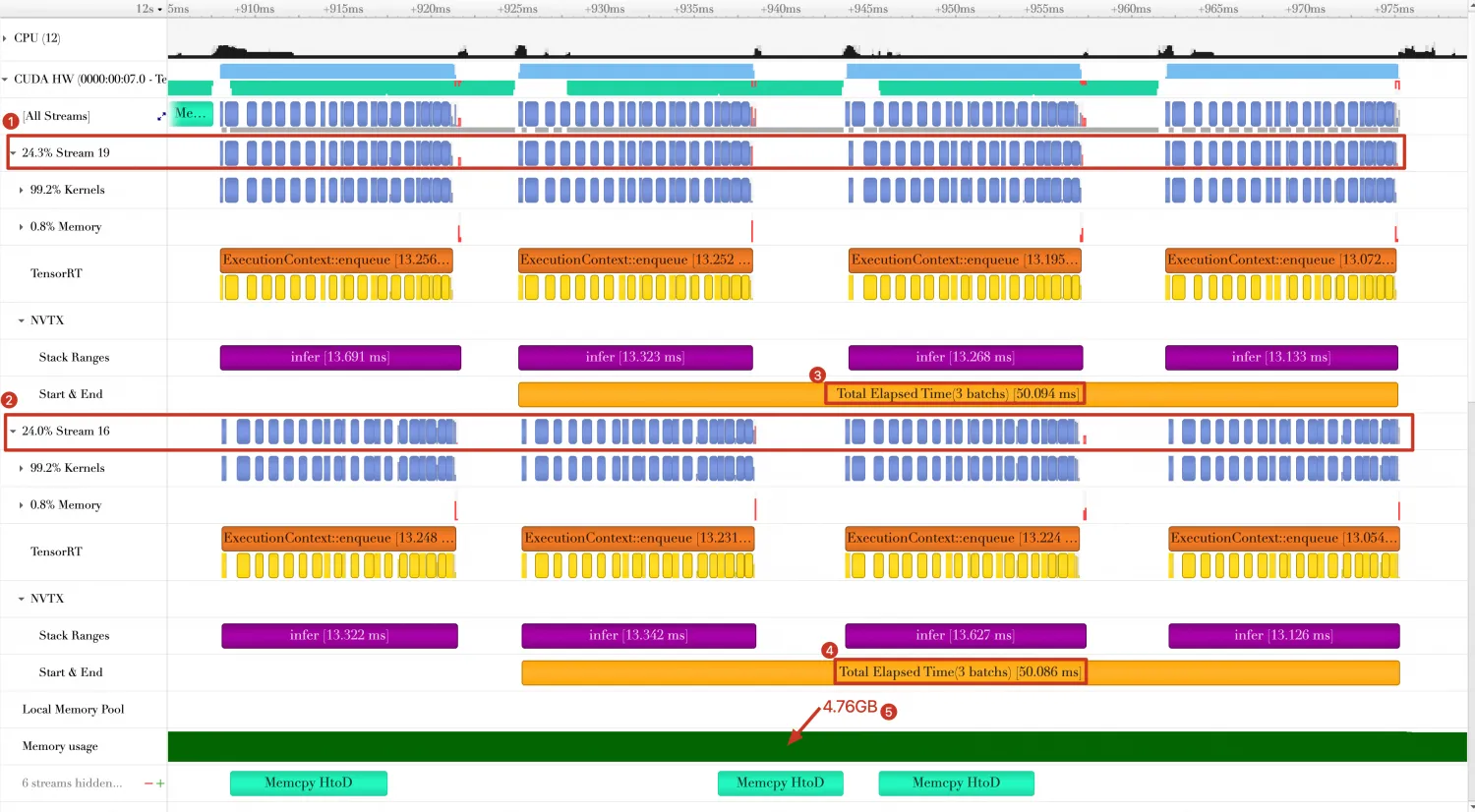The height and width of the screenshot is (812, 1475).
Task: Click ExecutionContext::enqueue bar showing 13.248
Action: (x=338, y=539)
